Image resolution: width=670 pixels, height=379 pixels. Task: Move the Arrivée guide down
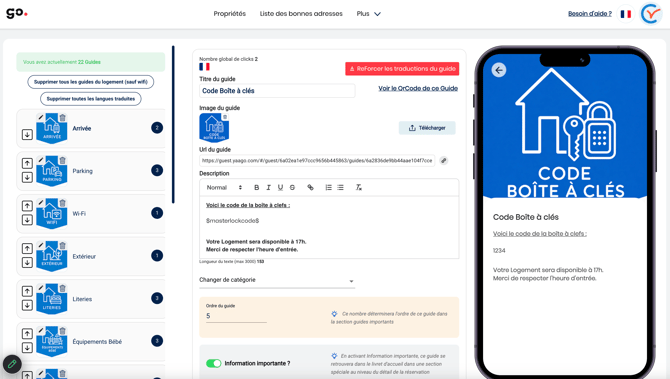pos(27,135)
